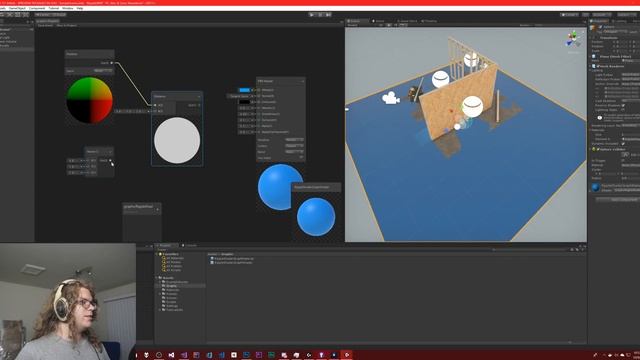Click the highlighted red taskbar icon

(347, 355)
